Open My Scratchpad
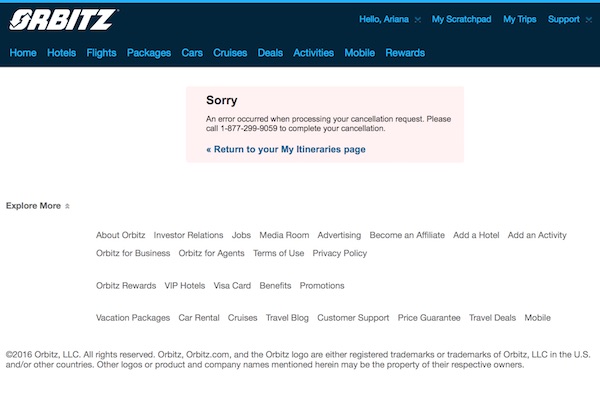Image resolution: width=600 pixels, height=400 pixels. (461, 19)
